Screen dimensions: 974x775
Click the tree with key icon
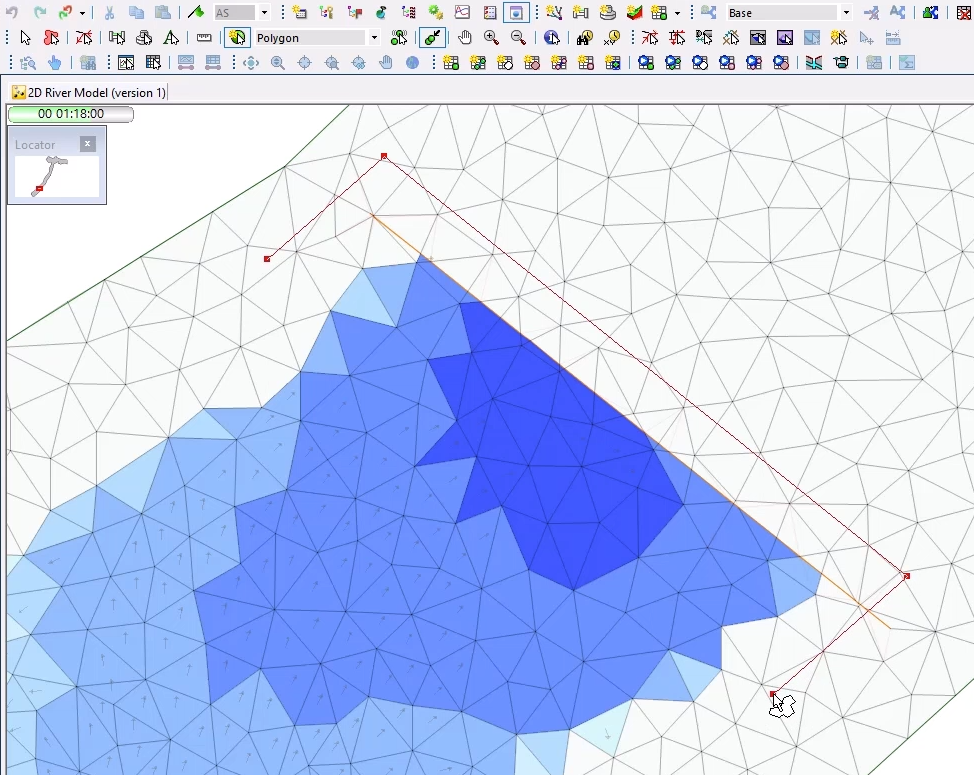pyautogui.click(x=326, y=12)
